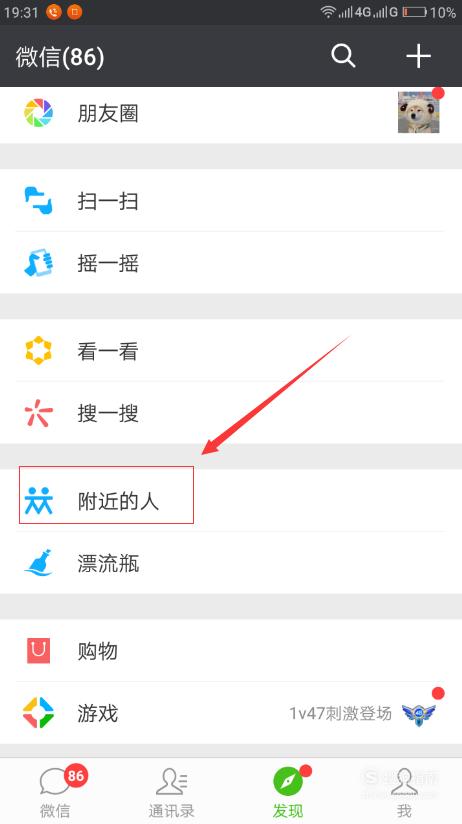Screen dimensions: 462x824
Task: Tap the Games colorful diamond icon
Action: point(38,713)
